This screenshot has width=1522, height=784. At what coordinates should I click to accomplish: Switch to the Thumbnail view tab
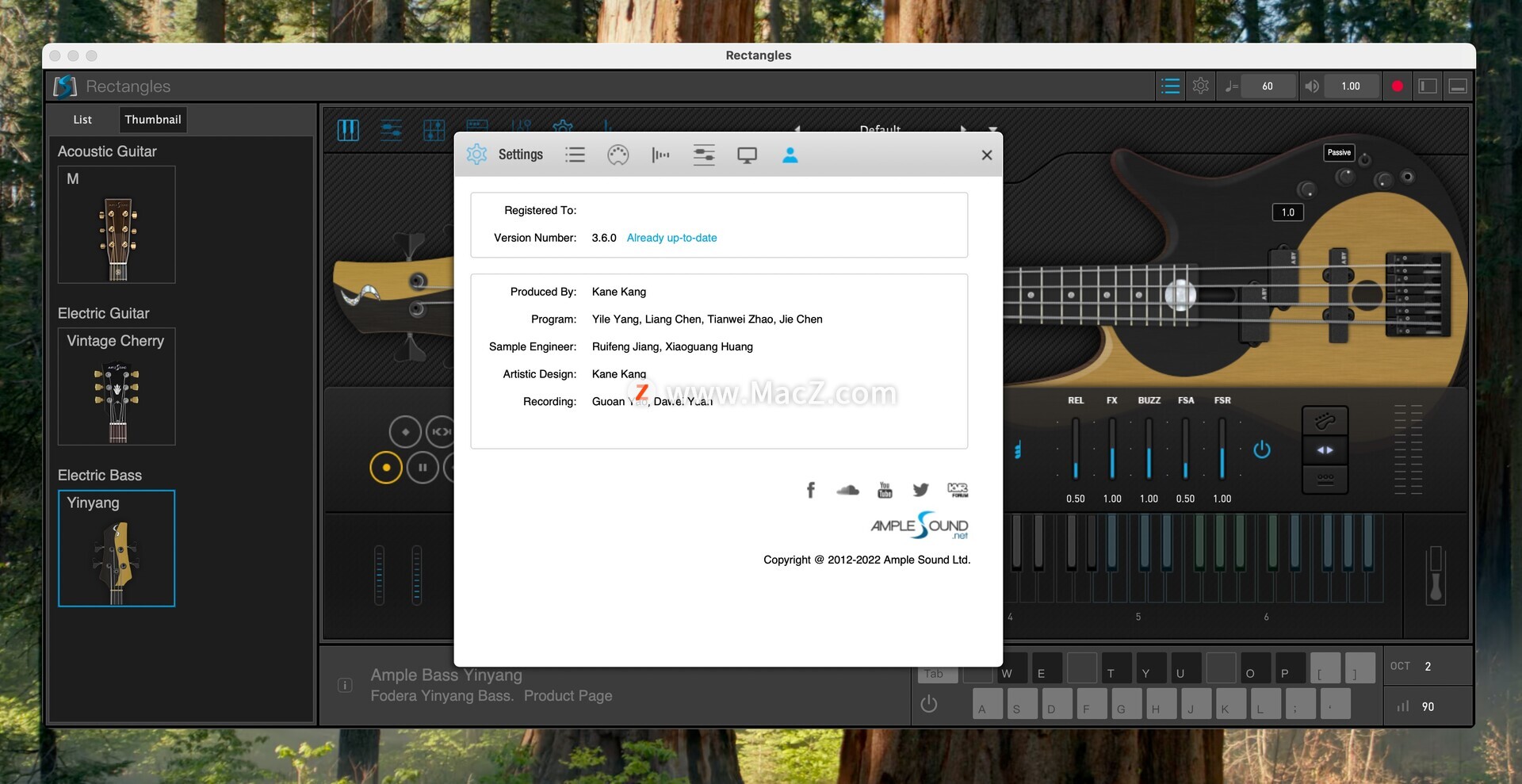tap(153, 120)
